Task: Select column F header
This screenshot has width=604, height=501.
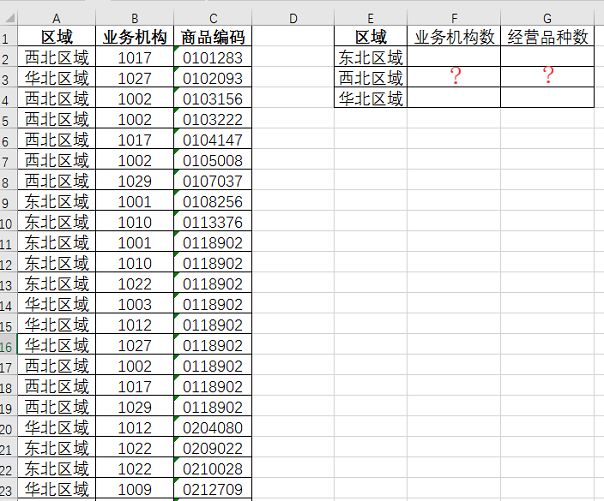Action: (x=454, y=18)
